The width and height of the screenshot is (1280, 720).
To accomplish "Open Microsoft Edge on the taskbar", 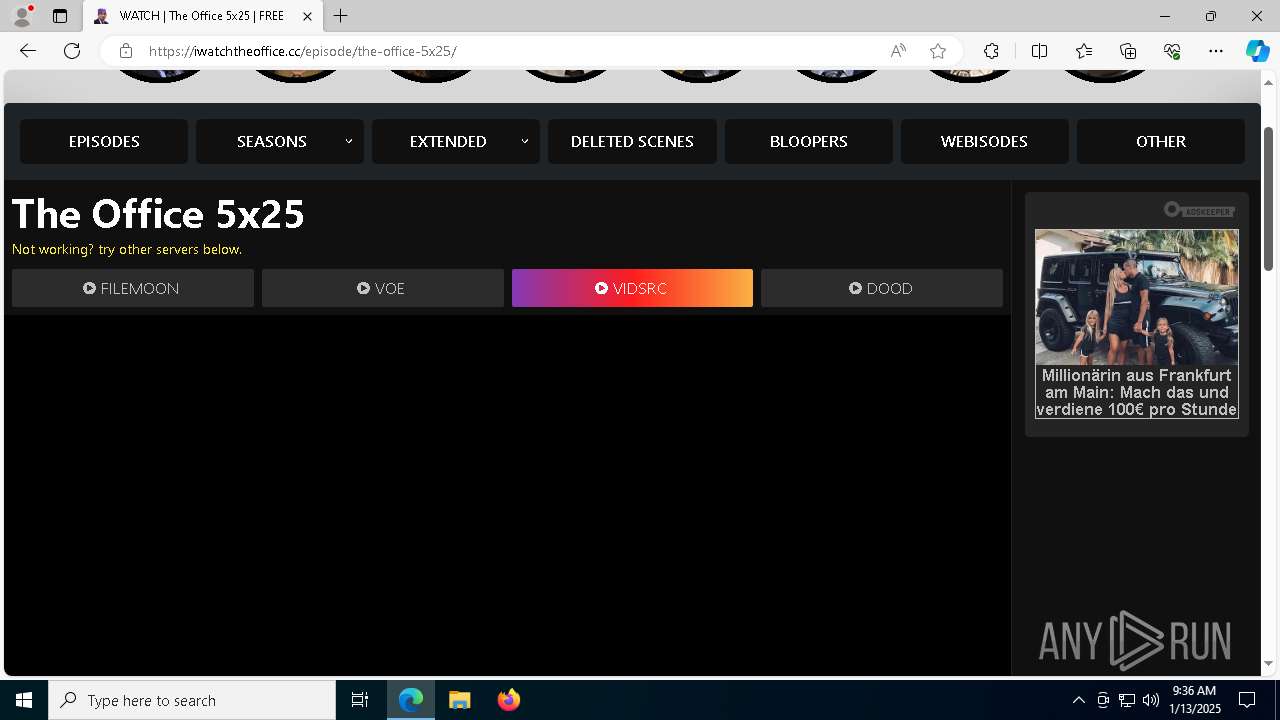I will (x=411, y=700).
